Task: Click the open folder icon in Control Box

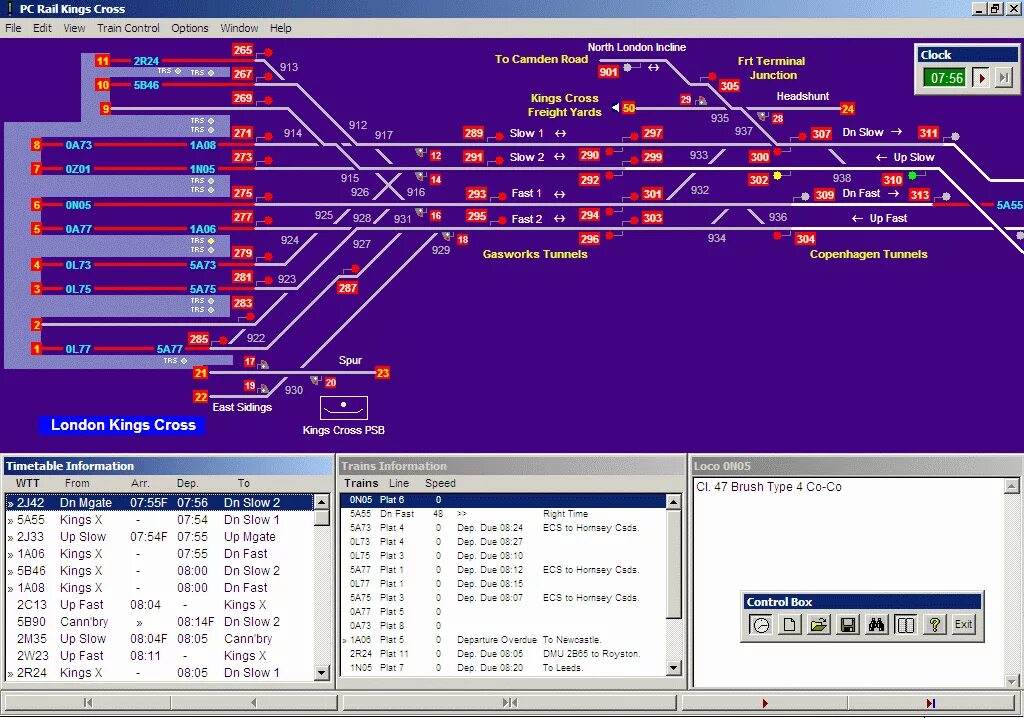Action: (818, 625)
